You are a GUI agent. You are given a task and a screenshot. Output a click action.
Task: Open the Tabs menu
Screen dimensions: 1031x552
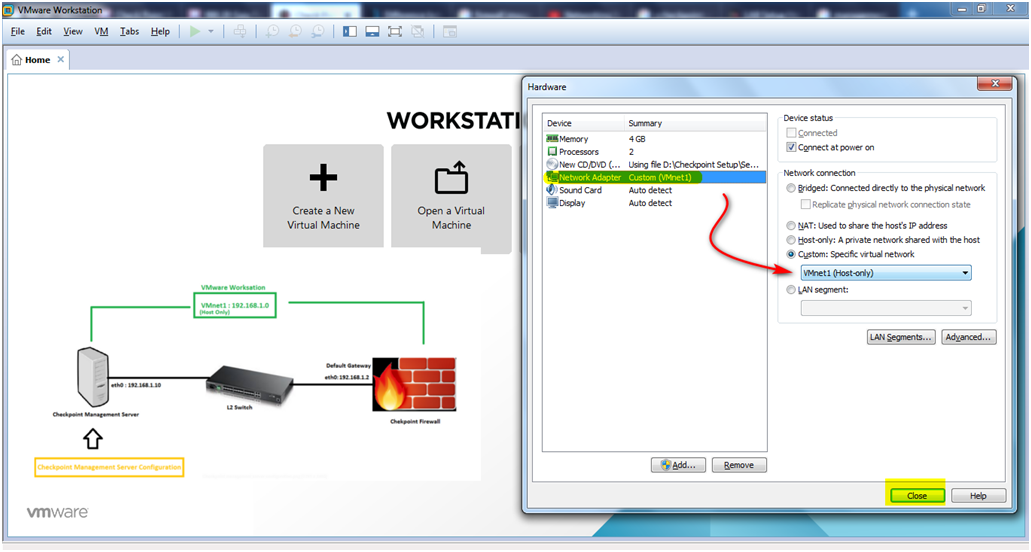tap(130, 32)
